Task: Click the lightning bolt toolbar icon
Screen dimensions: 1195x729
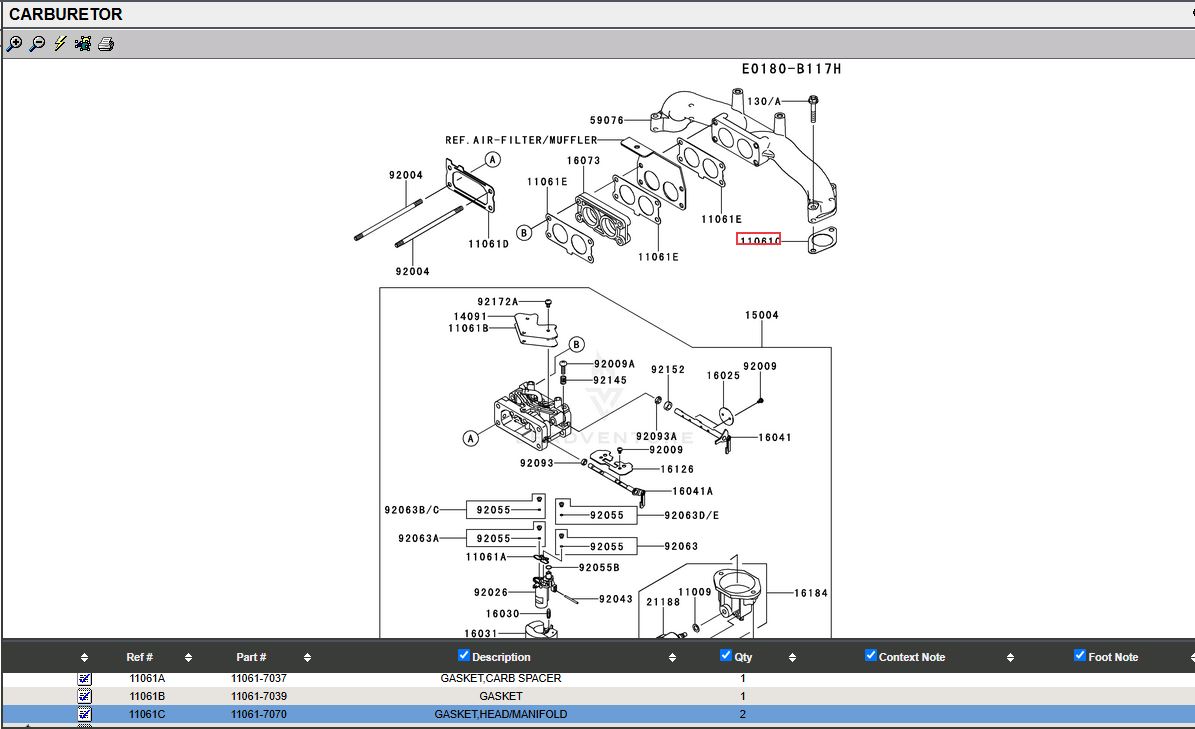Action: pos(60,44)
